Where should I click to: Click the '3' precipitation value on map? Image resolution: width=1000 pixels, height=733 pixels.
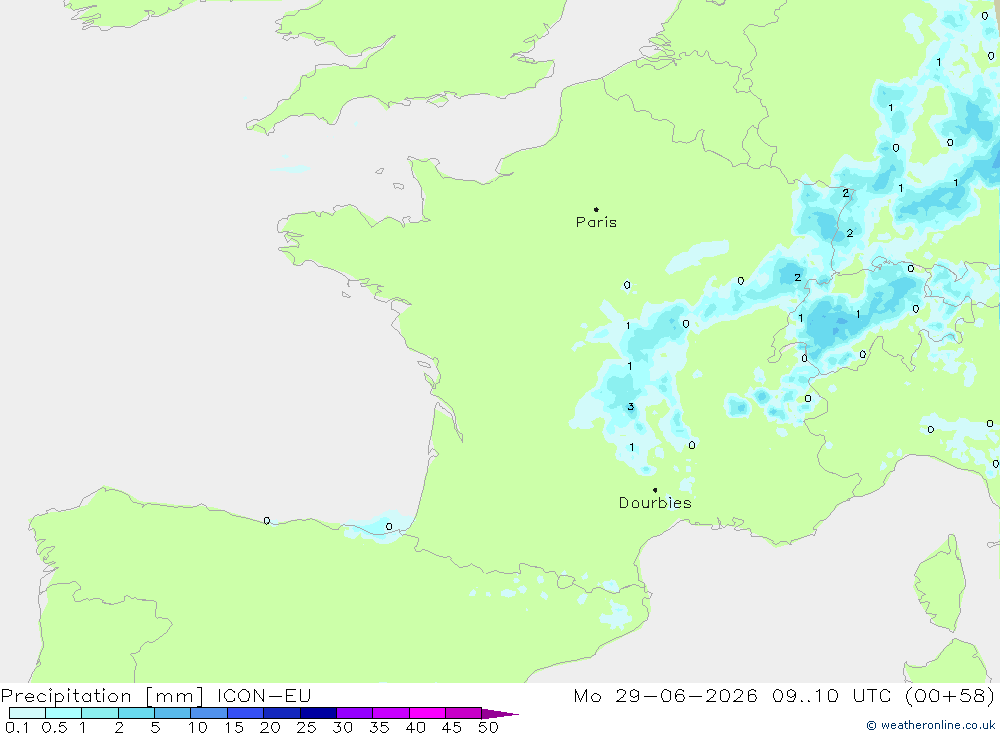point(631,407)
